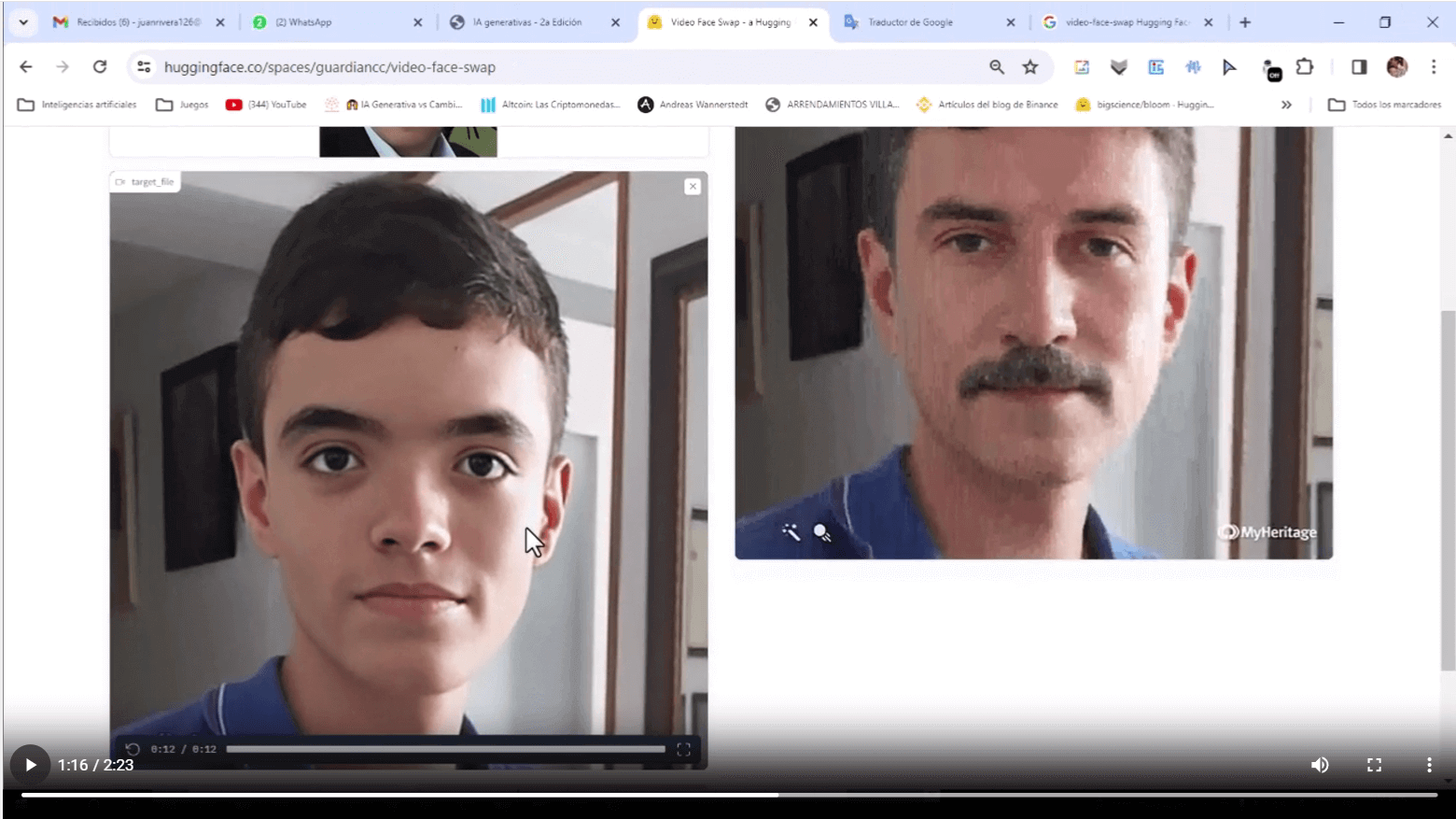Enter fullscreen on outer video player
1456x819 pixels.
1374,765
